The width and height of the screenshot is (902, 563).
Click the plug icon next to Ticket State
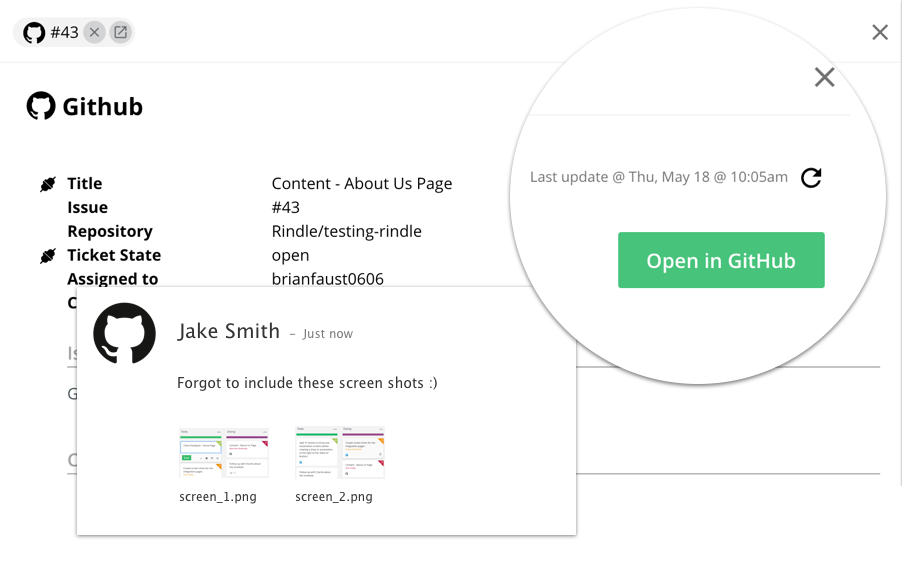point(48,255)
